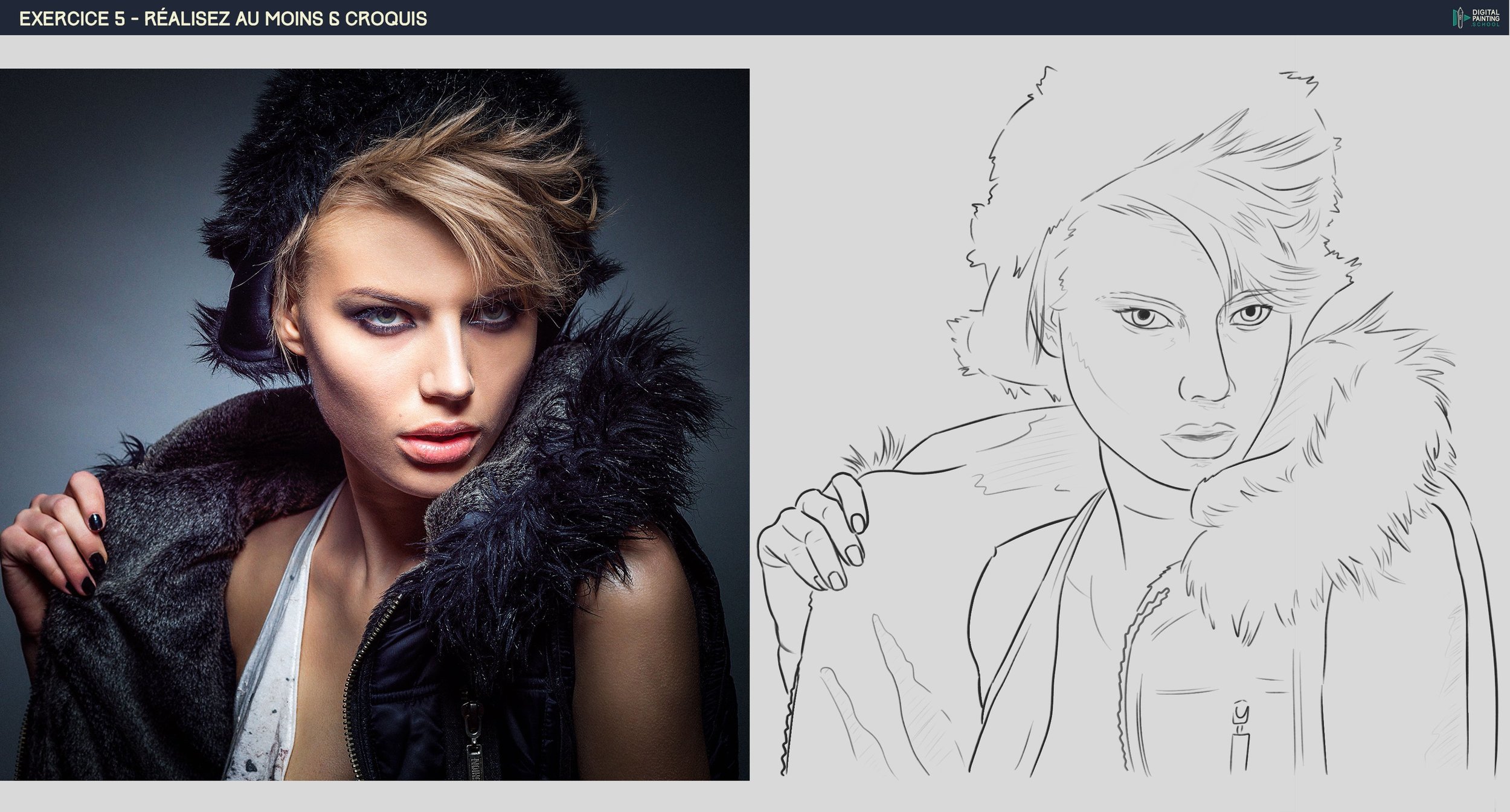Click the sketched zipper pull at bottom
1510x812 pixels.
tap(1241, 738)
